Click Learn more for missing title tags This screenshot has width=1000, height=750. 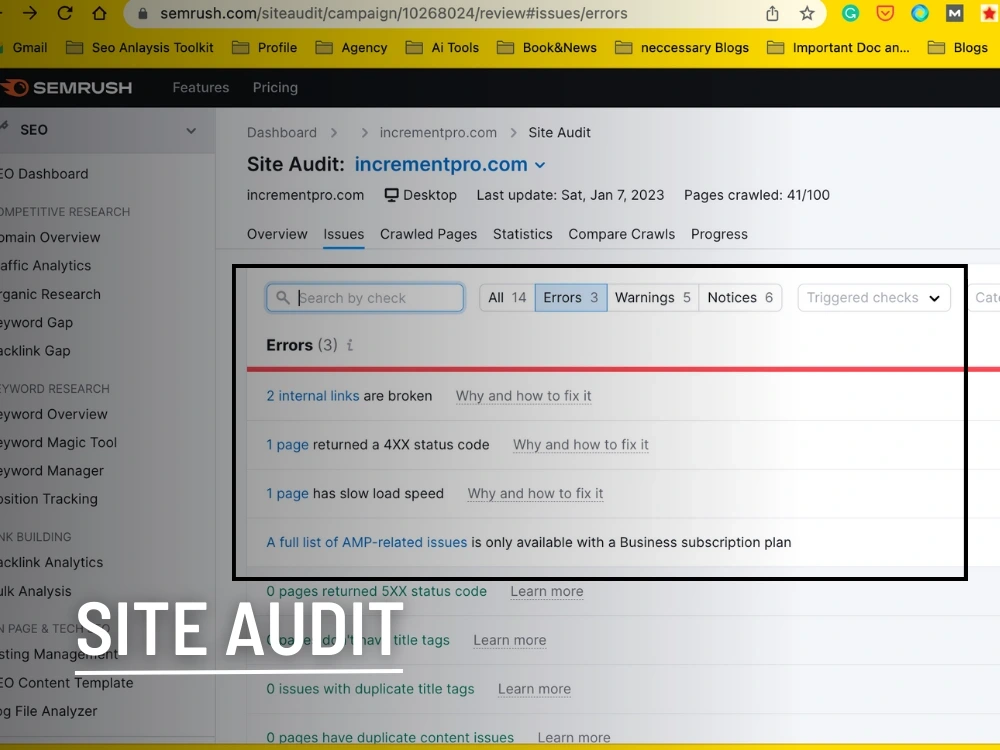click(x=510, y=640)
